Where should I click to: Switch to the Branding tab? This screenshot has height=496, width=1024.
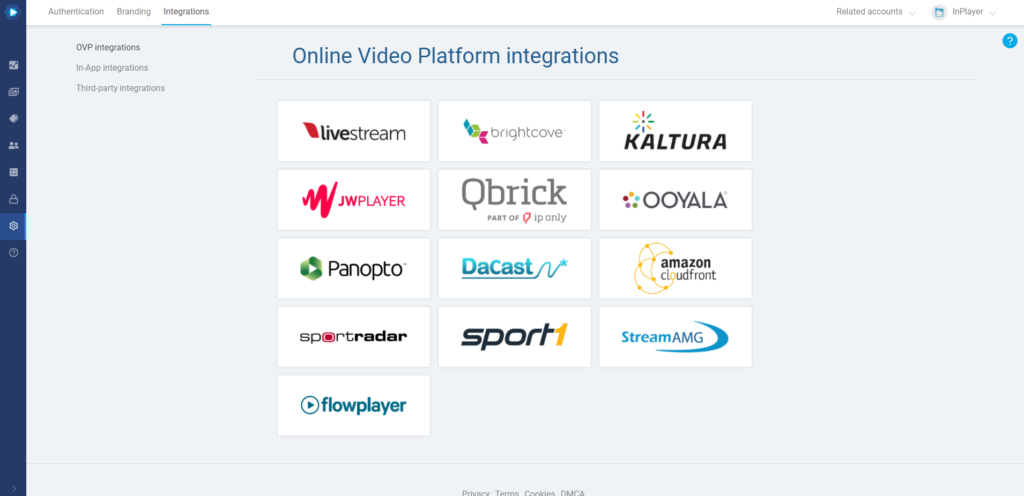click(133, 12)
